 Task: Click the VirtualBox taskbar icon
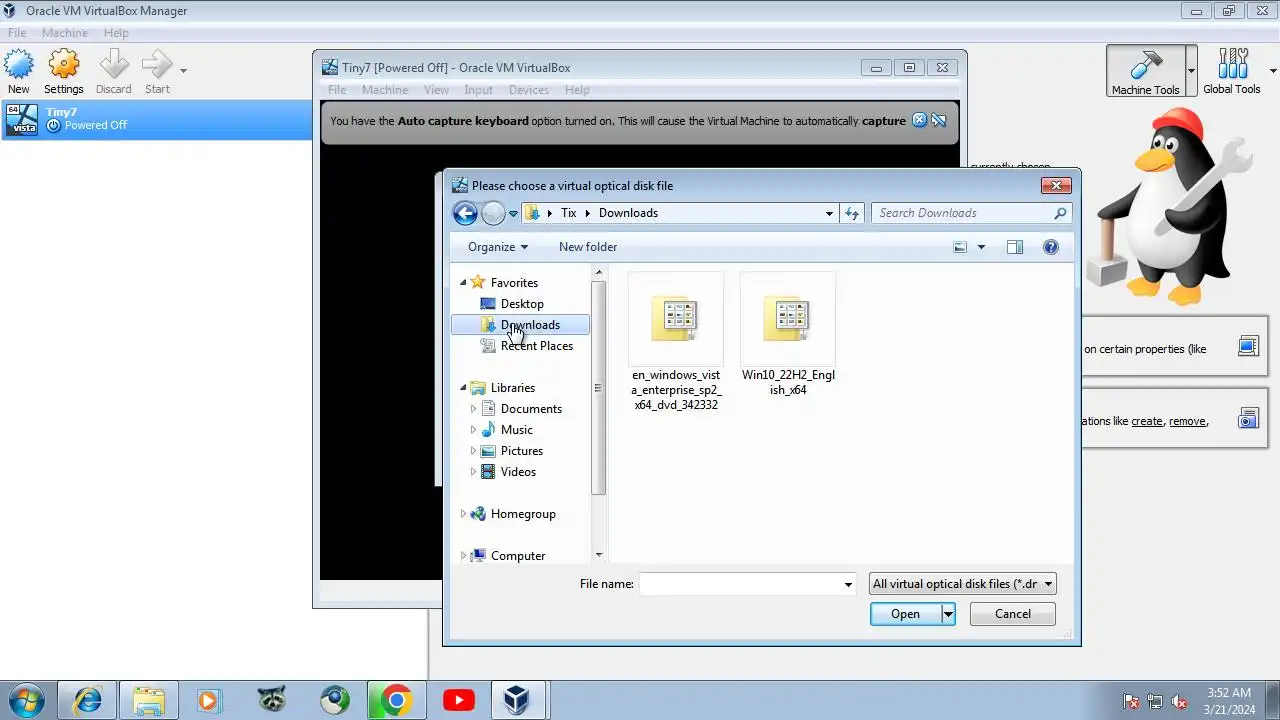click(517, 701)
